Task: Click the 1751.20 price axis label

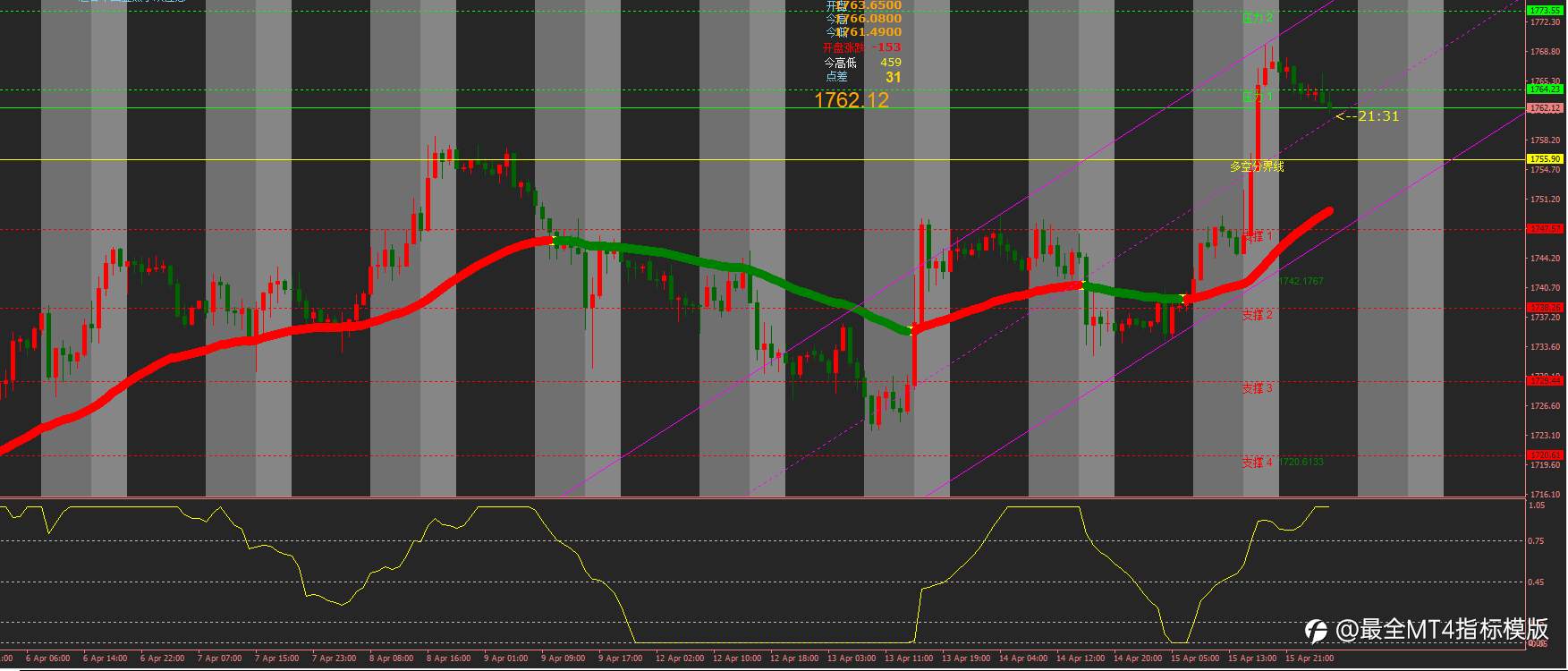Action: pos(1547,200)
